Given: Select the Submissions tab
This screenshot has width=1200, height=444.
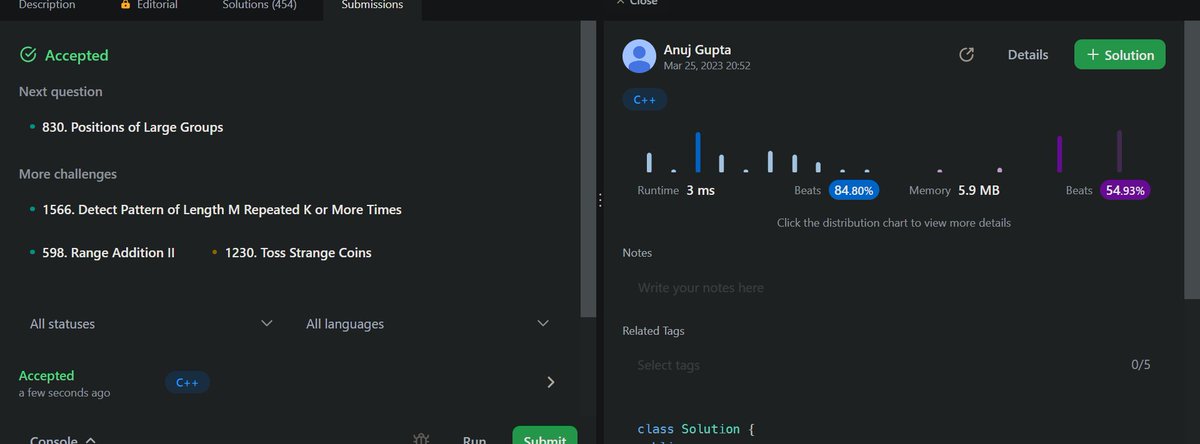Looking at the screenshot, I should [x=372, y=5].
